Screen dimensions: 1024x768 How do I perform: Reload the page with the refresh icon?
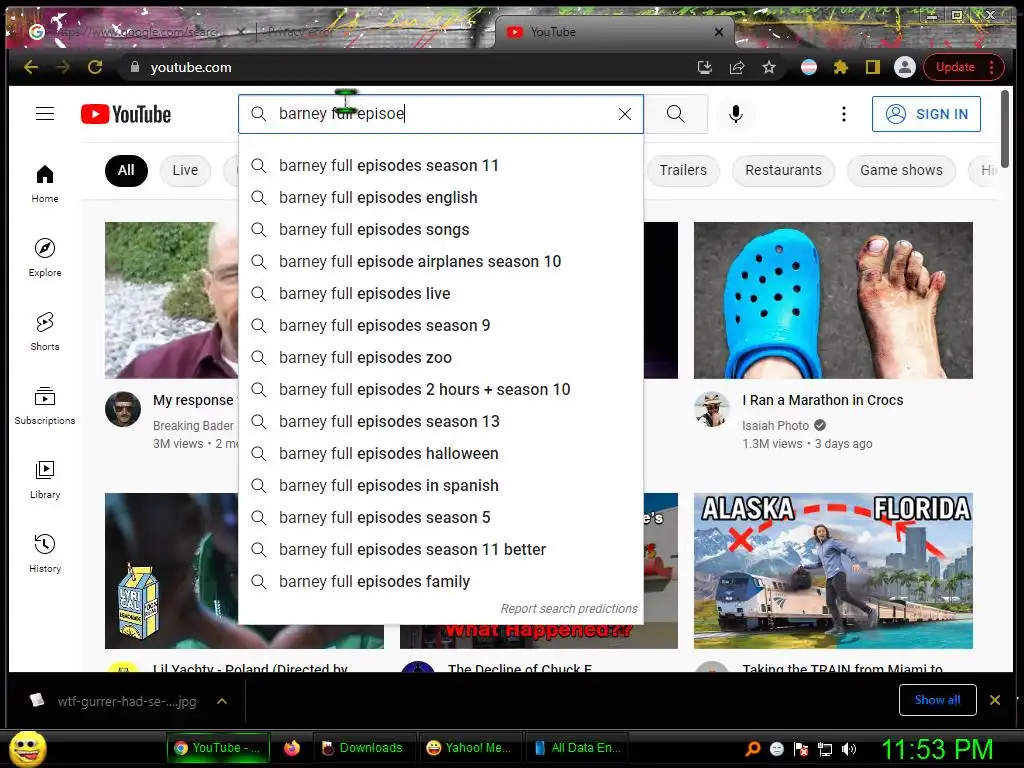tap(95, 67)
